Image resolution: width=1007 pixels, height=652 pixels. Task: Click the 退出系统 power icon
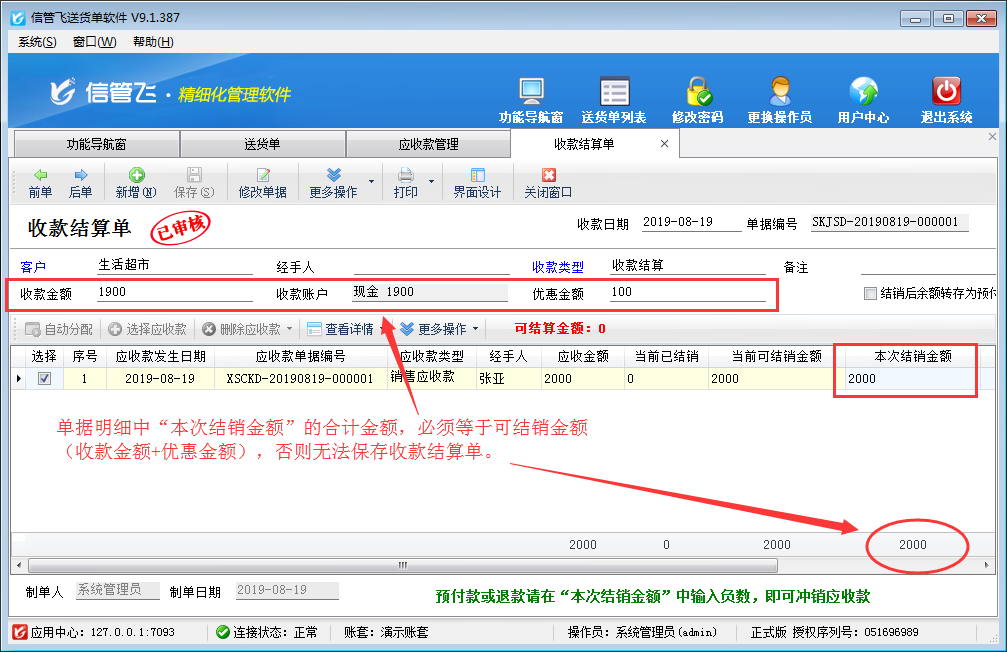946,92
